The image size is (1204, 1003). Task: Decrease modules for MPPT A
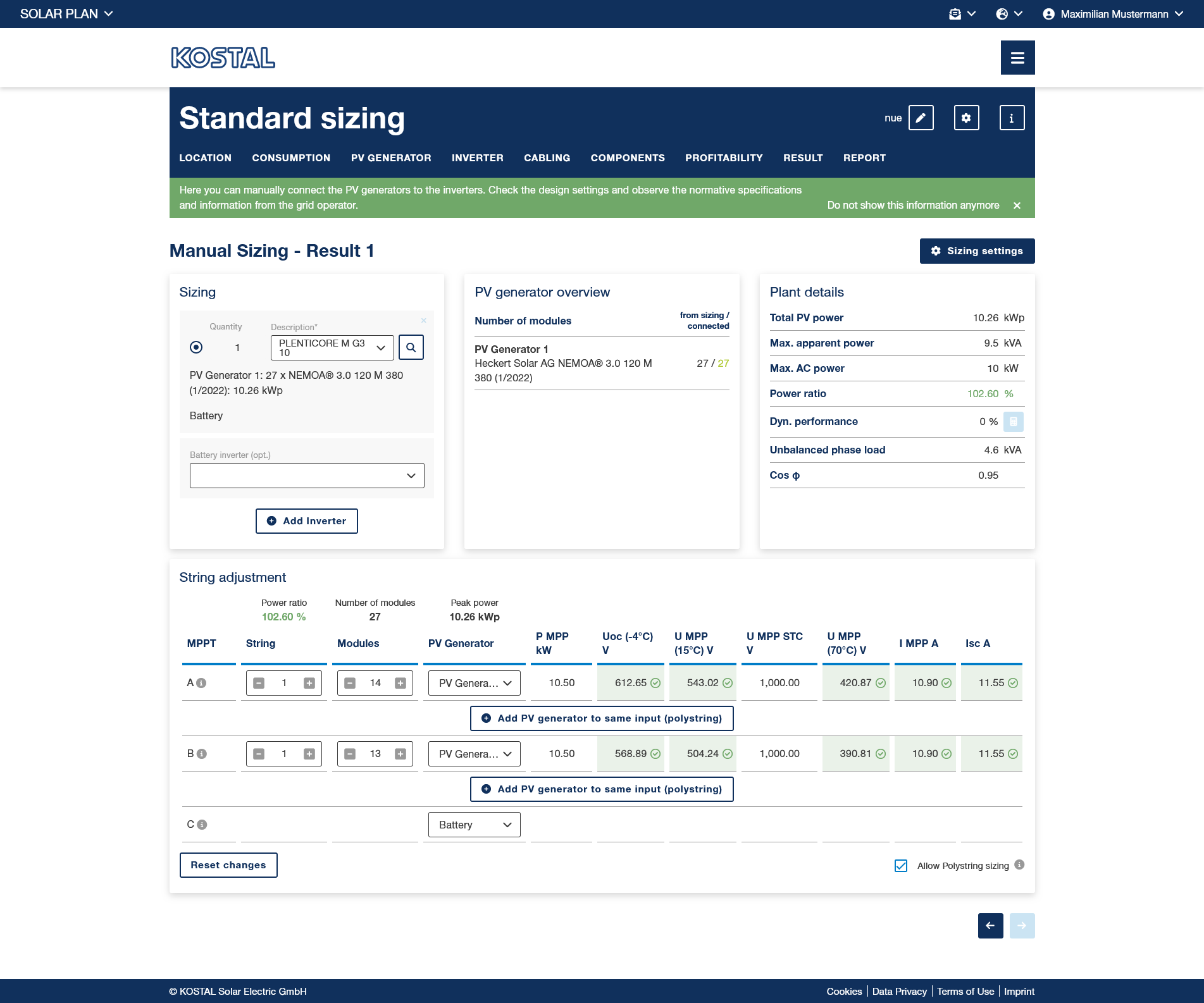pyautogui.click(x=350, y=683)
